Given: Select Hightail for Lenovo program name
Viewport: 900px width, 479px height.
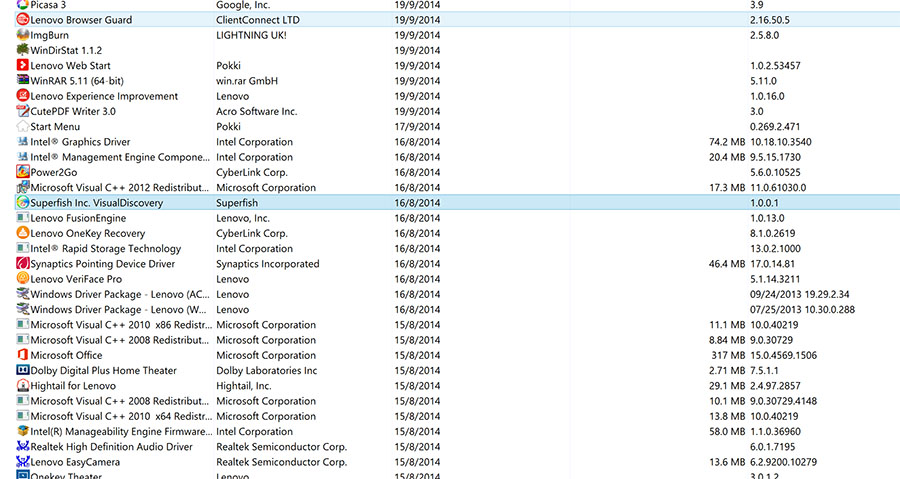Looking at the screenshot, I should pyautogui.click(x=73, y=385).
